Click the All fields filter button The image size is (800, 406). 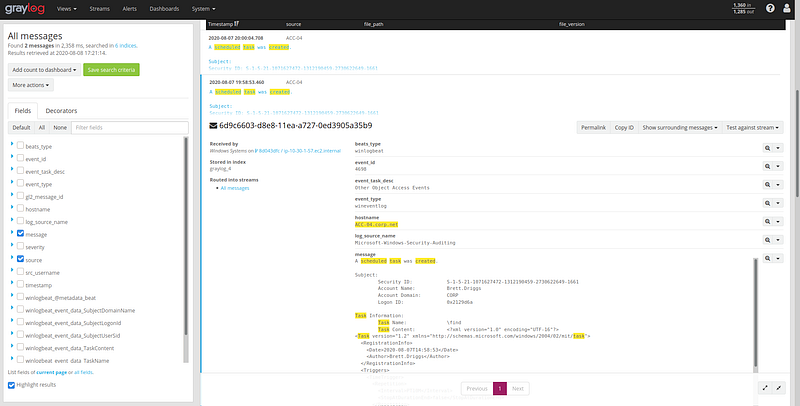pos(42,128)
